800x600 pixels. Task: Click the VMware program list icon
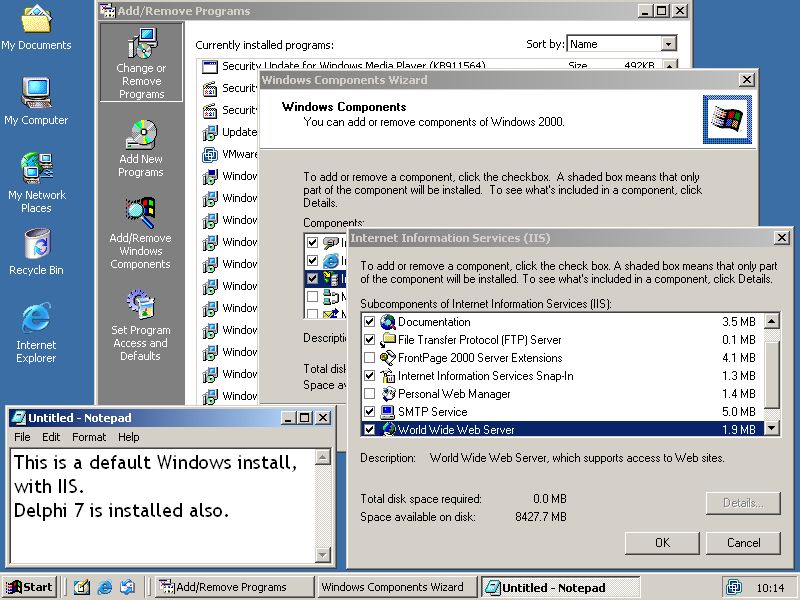pyautogui.click(x=210, y=154)
